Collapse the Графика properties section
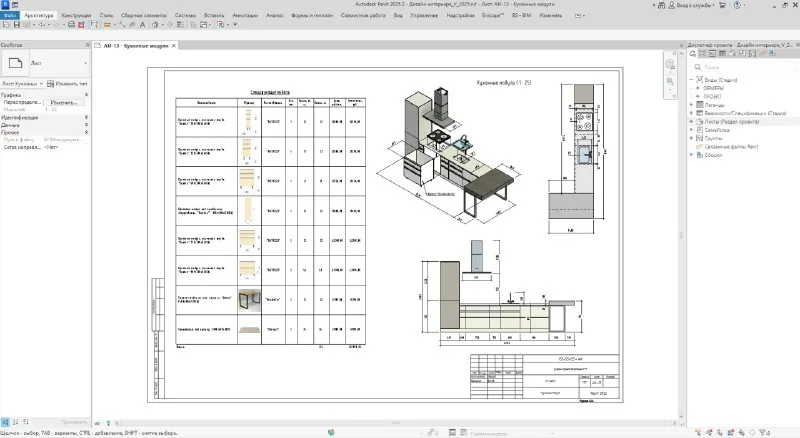The image size is (800, 438). pyautogui.click(x=86, y=95)
